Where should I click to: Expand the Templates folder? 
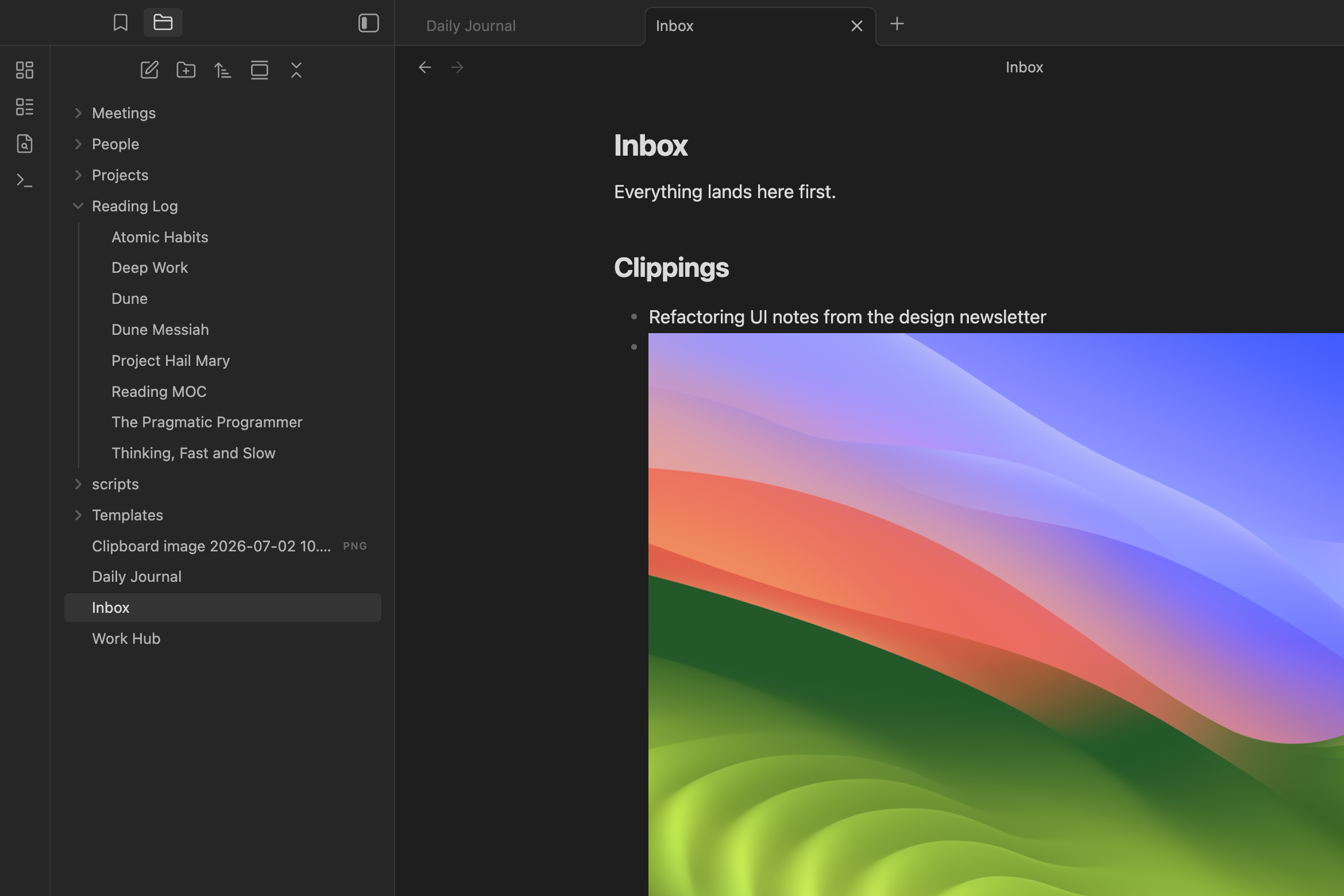(223, 515)
